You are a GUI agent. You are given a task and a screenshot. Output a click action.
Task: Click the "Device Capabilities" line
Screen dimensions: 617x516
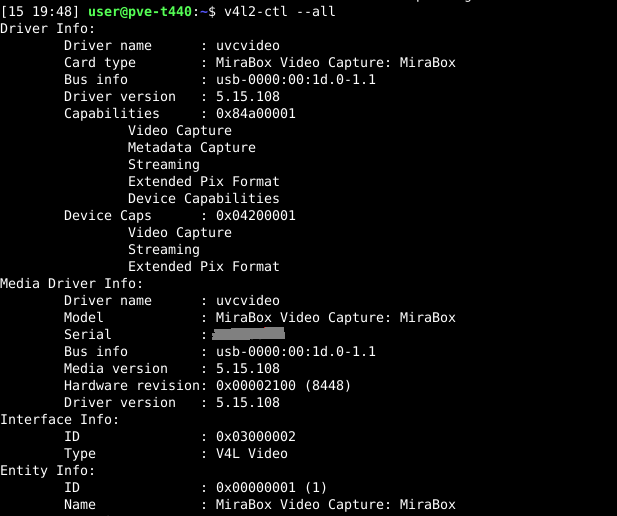click(x=203, y=198)
